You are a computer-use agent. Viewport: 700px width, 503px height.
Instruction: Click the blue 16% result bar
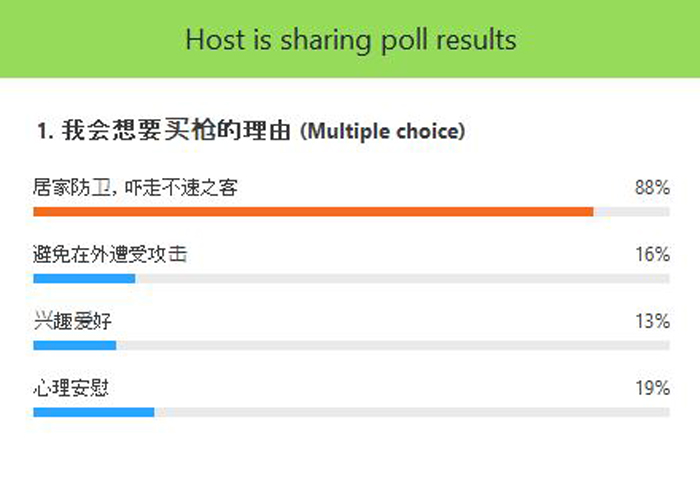[x=84, y=279]
